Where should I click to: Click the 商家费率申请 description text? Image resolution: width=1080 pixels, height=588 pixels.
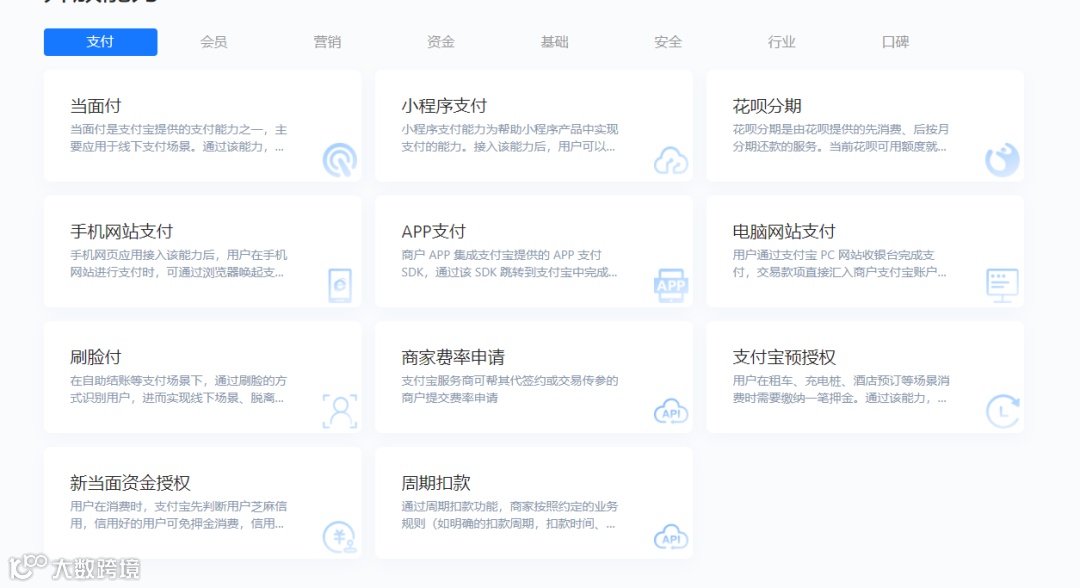510,390
